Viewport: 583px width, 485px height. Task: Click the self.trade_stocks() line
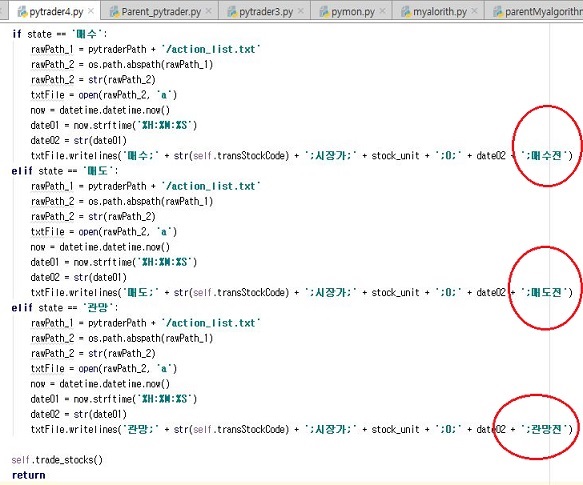click(57, 460)
